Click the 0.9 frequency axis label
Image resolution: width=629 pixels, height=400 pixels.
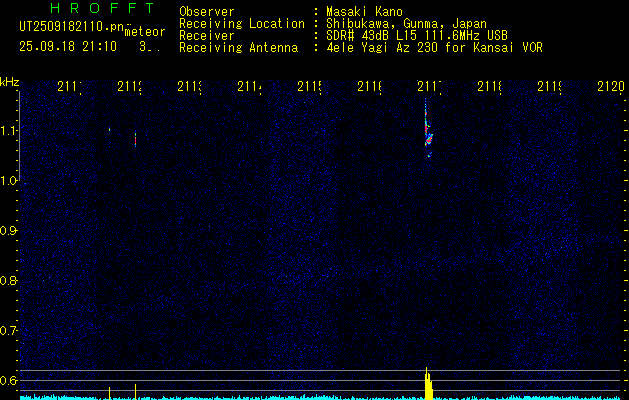9,230
